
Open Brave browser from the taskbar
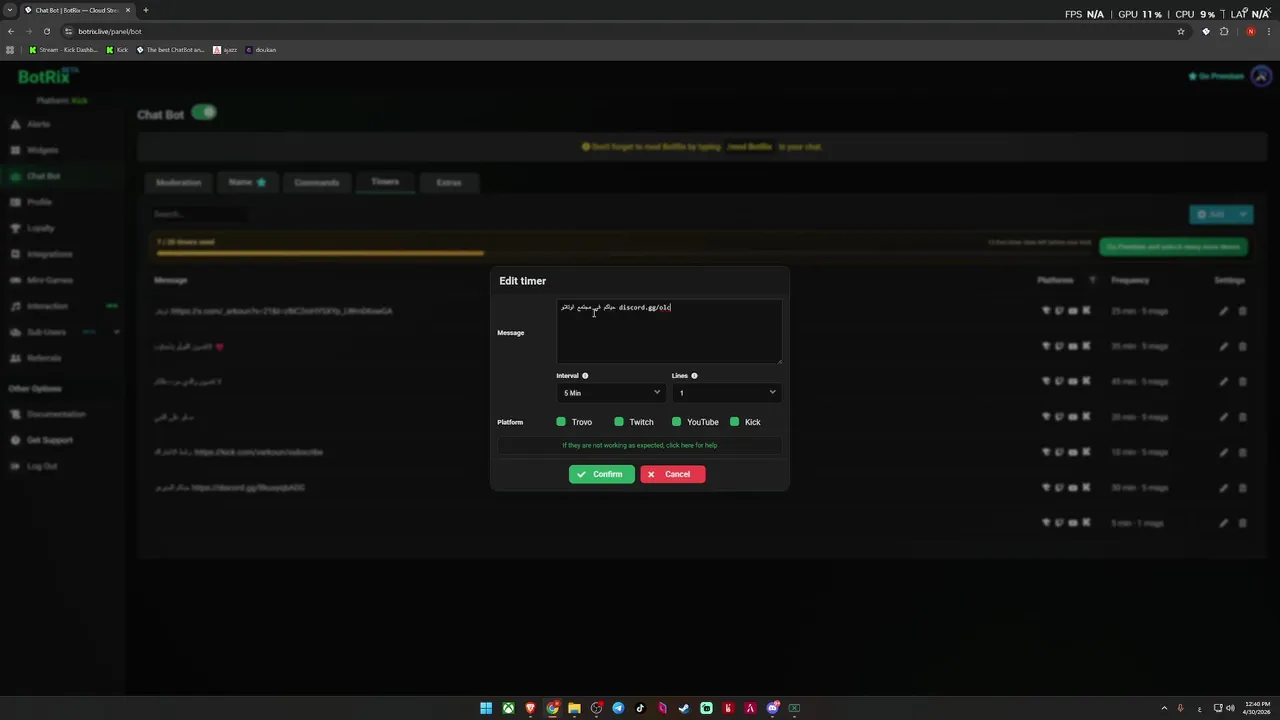tap(530, 708)
